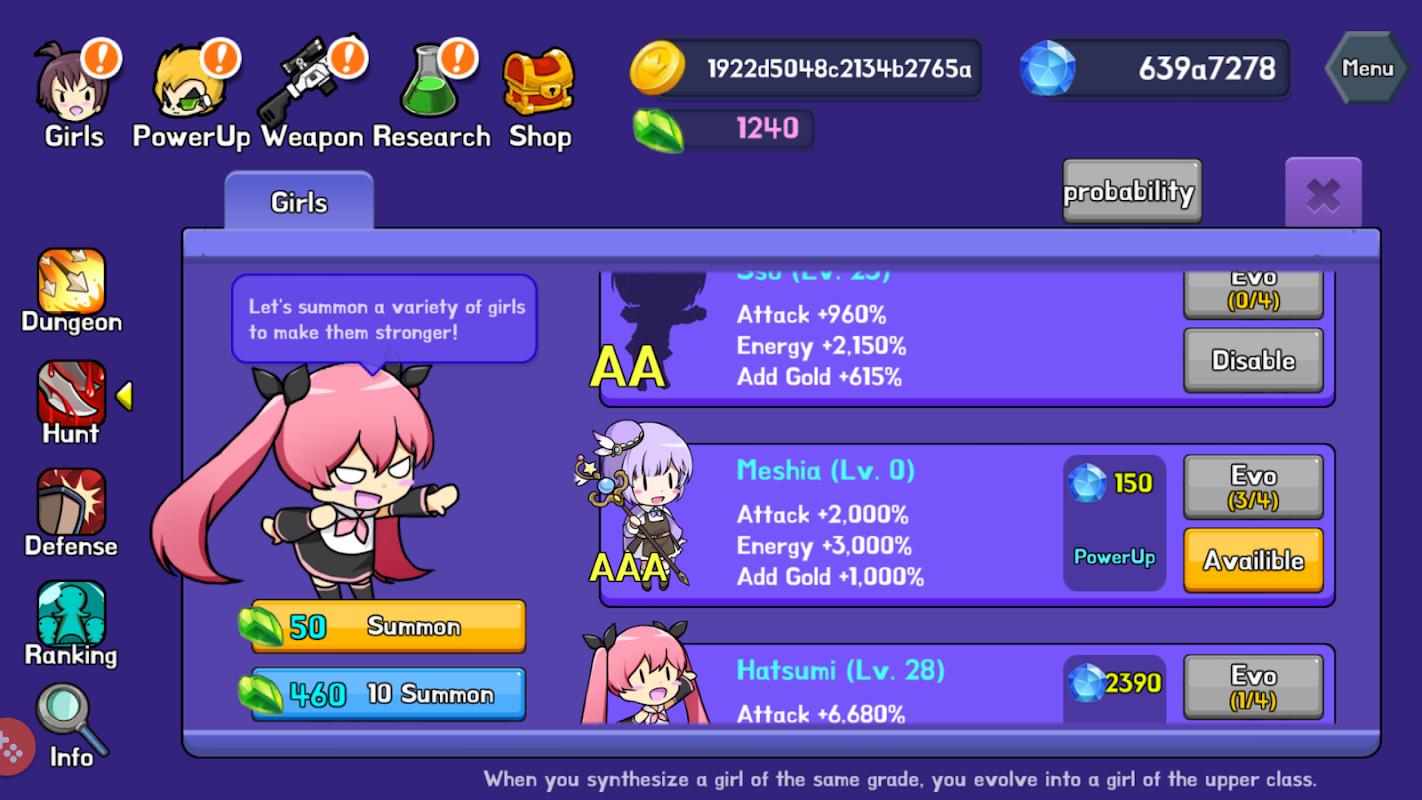Select the Hunt mode icon

coord(71,394)
